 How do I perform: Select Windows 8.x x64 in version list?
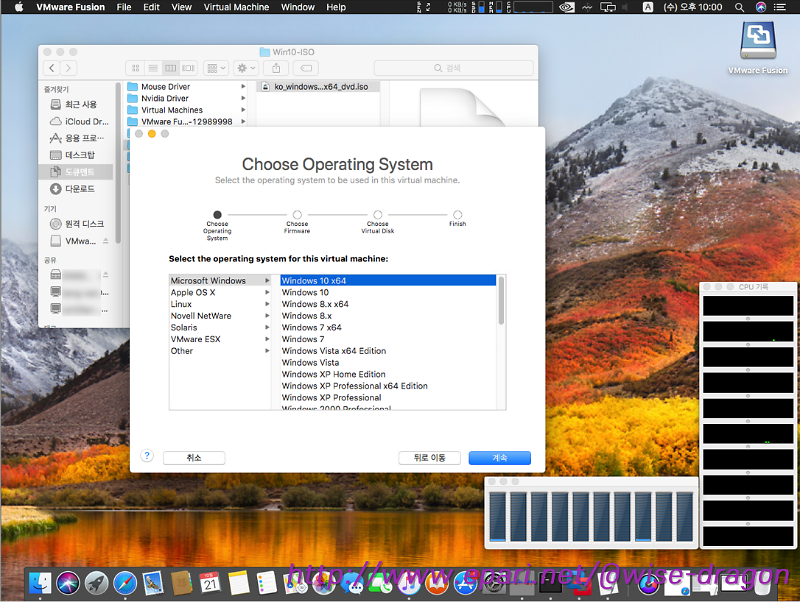click(x=388, y=304)
